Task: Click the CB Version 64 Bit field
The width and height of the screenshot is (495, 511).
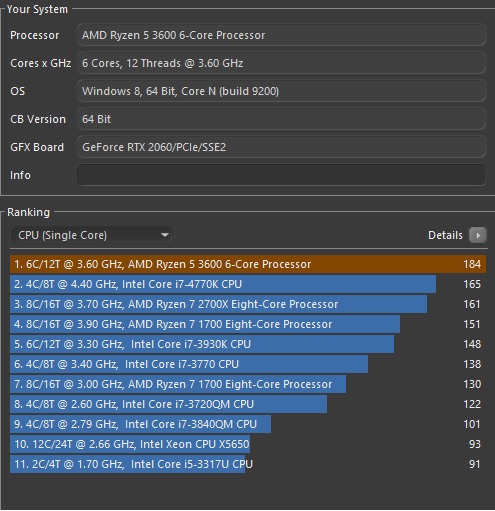Action: pyautogui.click(x=281, y=119)
